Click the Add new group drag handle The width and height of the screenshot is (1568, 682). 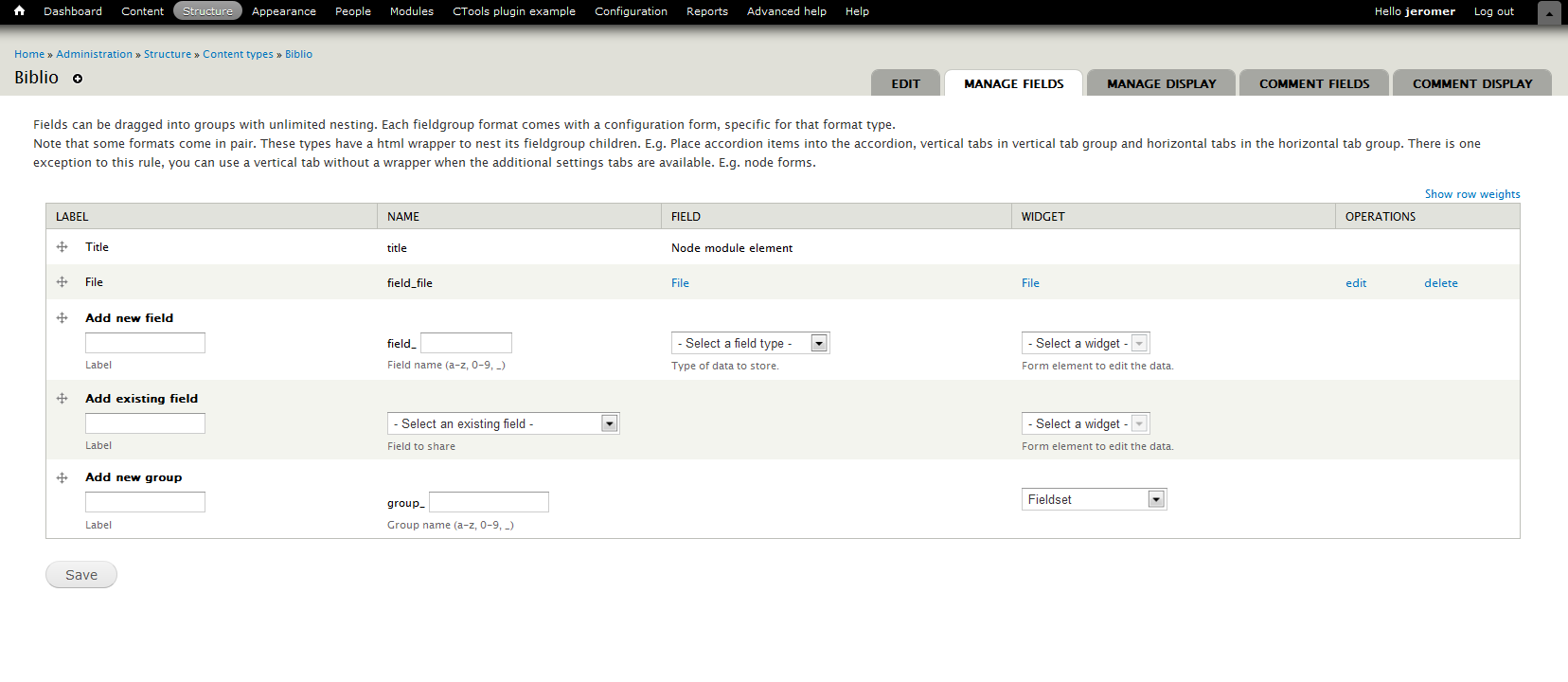(x=62, y=478)
